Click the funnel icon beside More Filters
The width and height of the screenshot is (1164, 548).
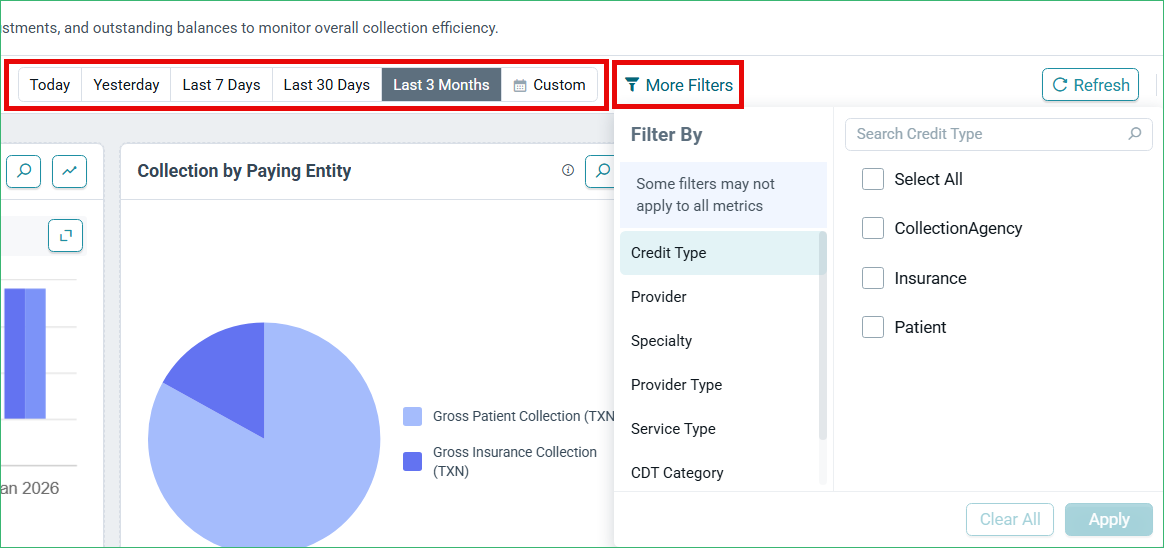632,85
